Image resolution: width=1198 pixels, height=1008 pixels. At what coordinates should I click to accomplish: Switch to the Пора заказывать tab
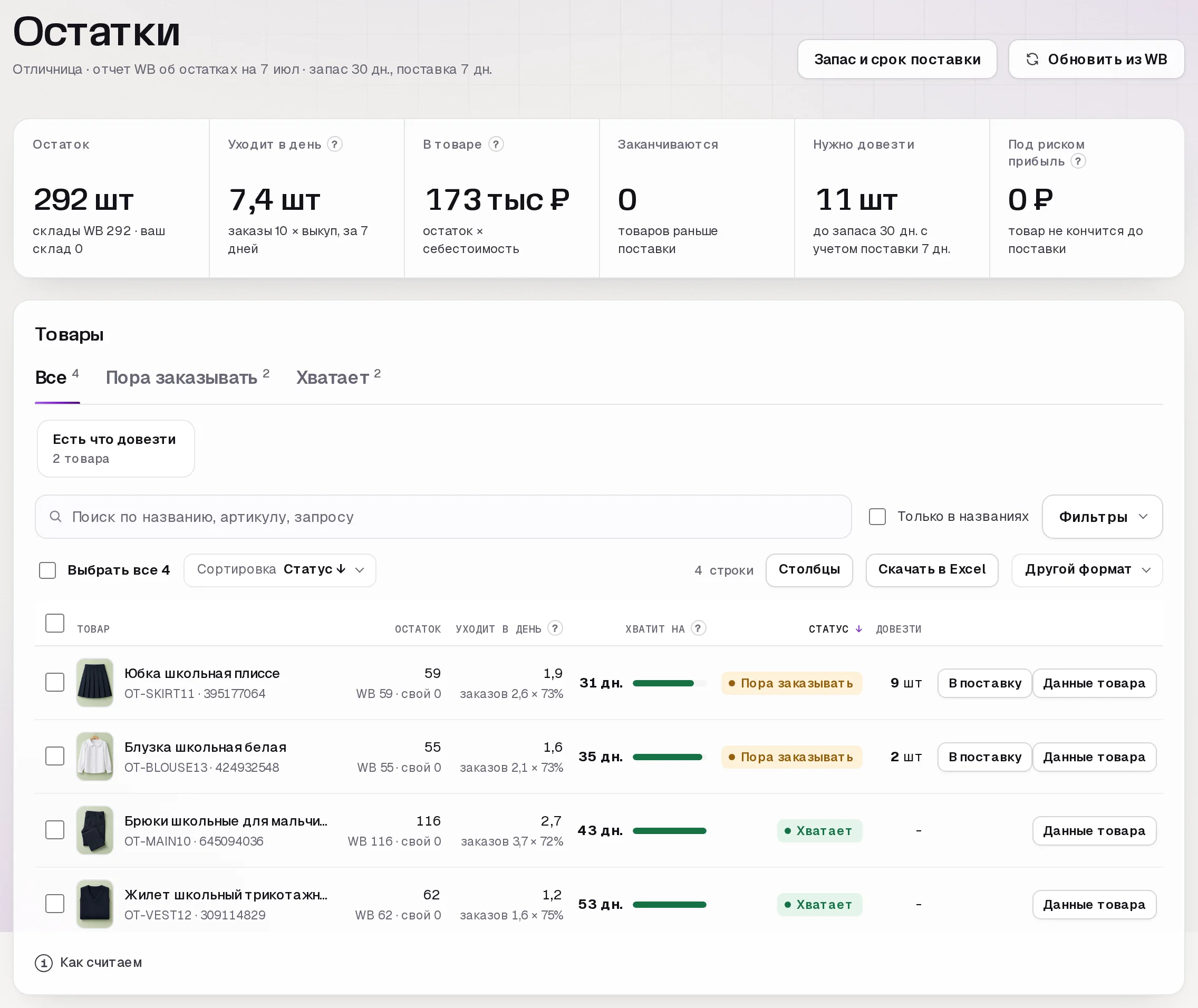click(188, 377)
